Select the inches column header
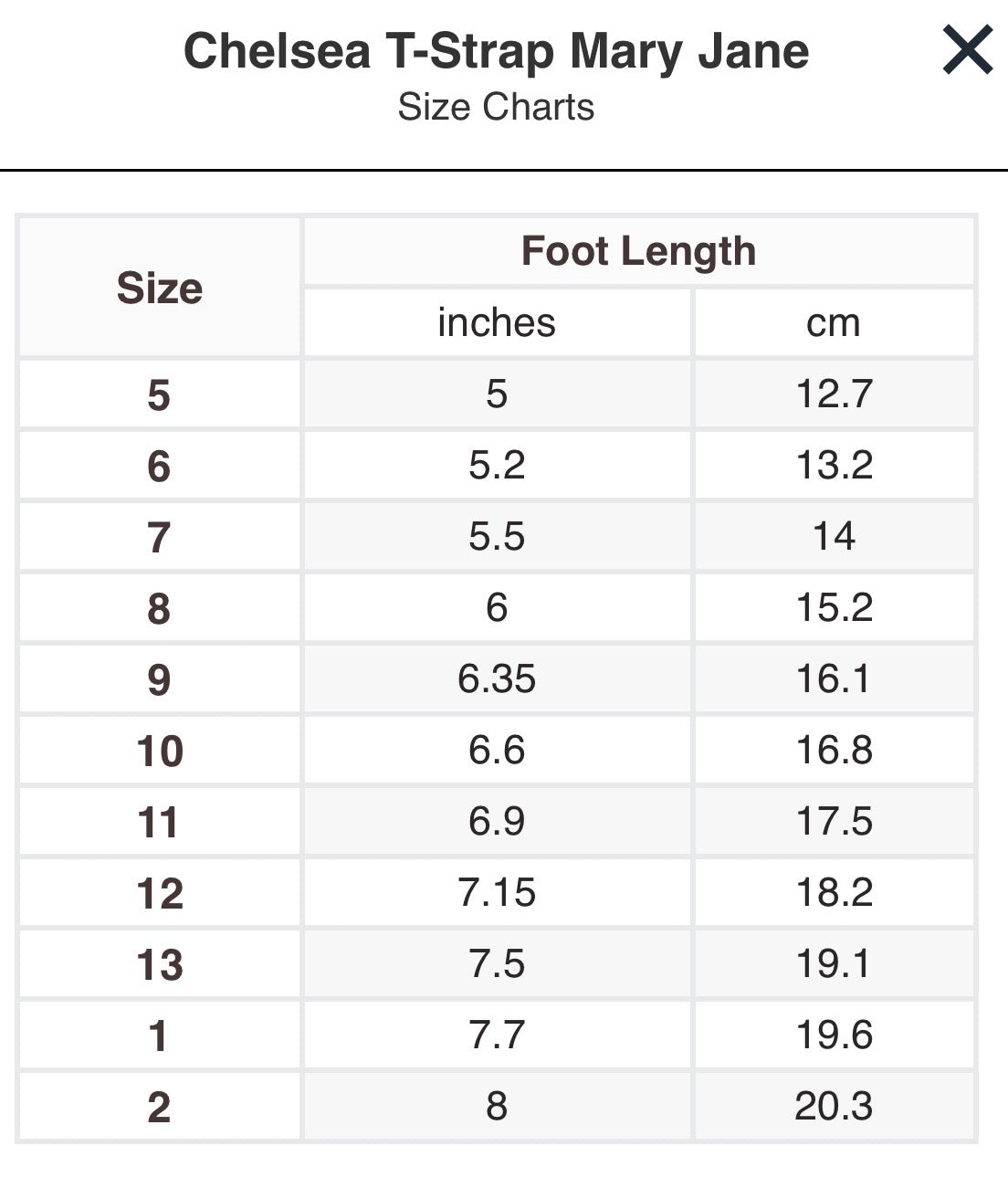 point(497,322)
